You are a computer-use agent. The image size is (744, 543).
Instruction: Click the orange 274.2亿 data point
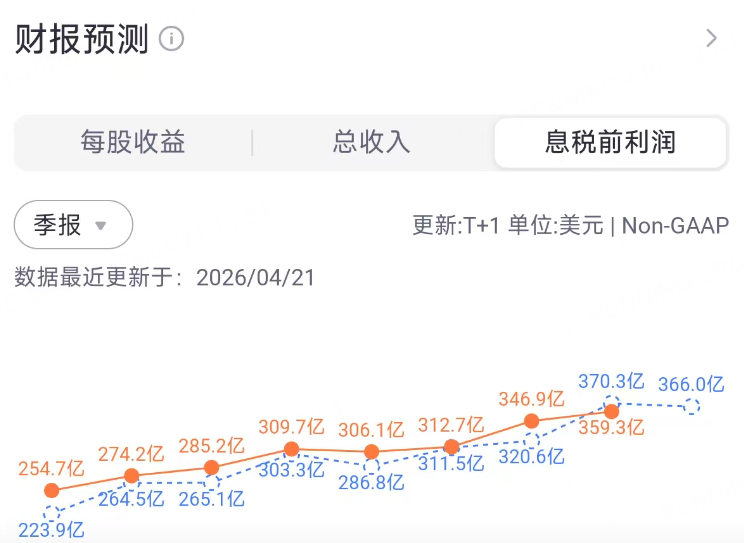point(131,476)
